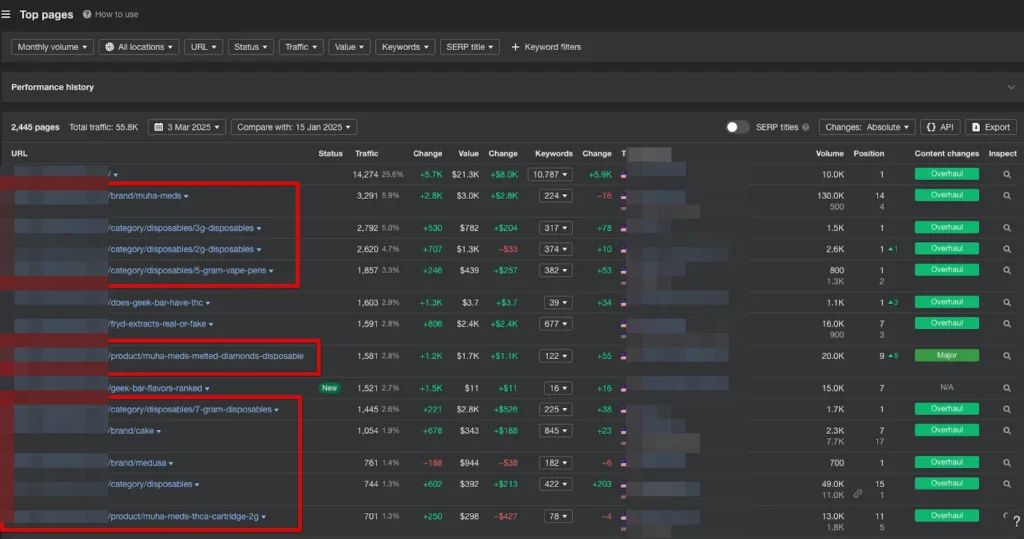Open the help question mark icon
1024x539 pixels.
(x=1016, y=521)
